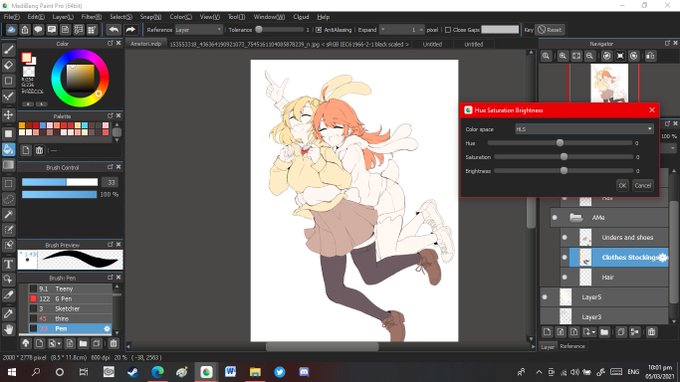This screenshot has height=382, width=680.
Task: Click the Saturation slider handle
Action: point(564,157)
